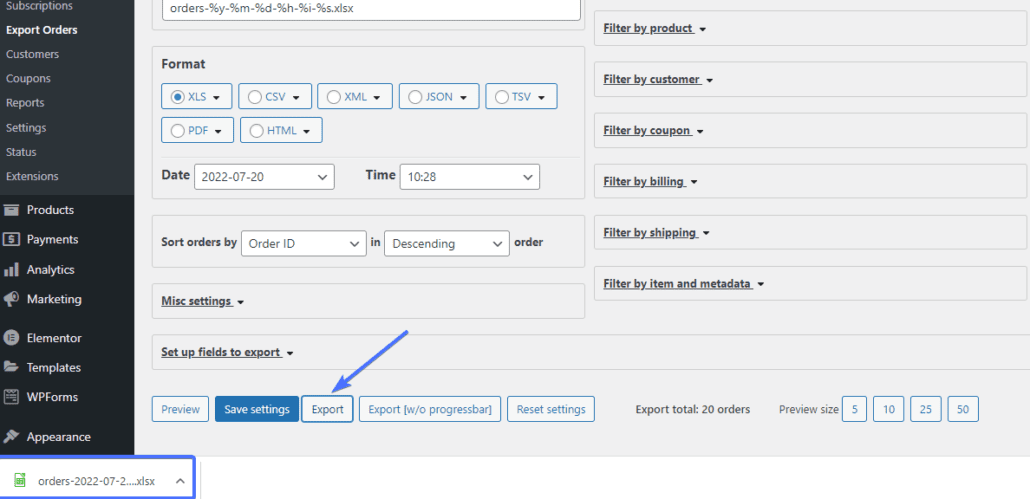This screenshot has width=1030, height=499.
Task: Click the Marketing megaphone icon
Action: coord(11,299)
